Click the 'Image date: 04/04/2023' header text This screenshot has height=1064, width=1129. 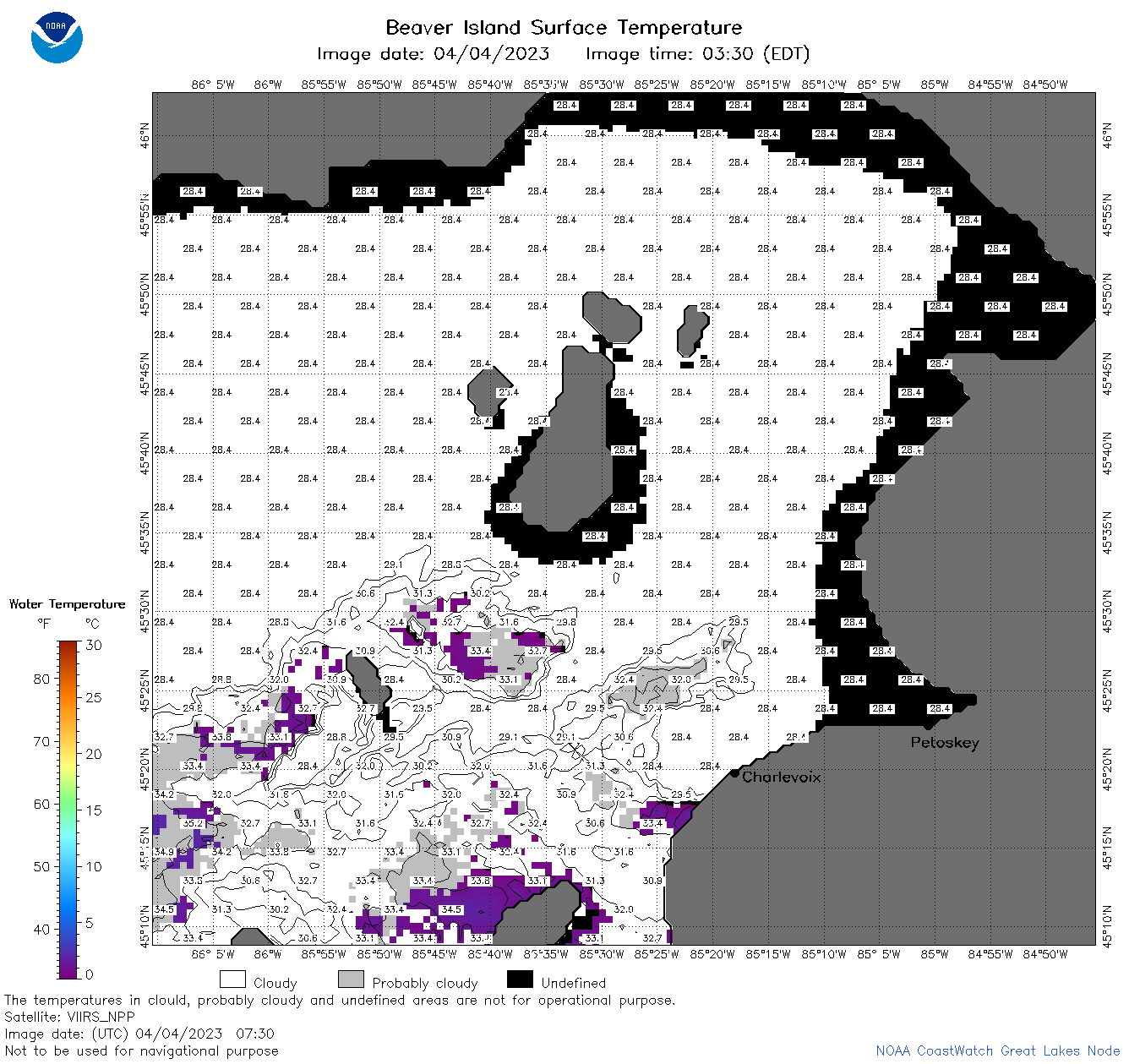(433, 54)
